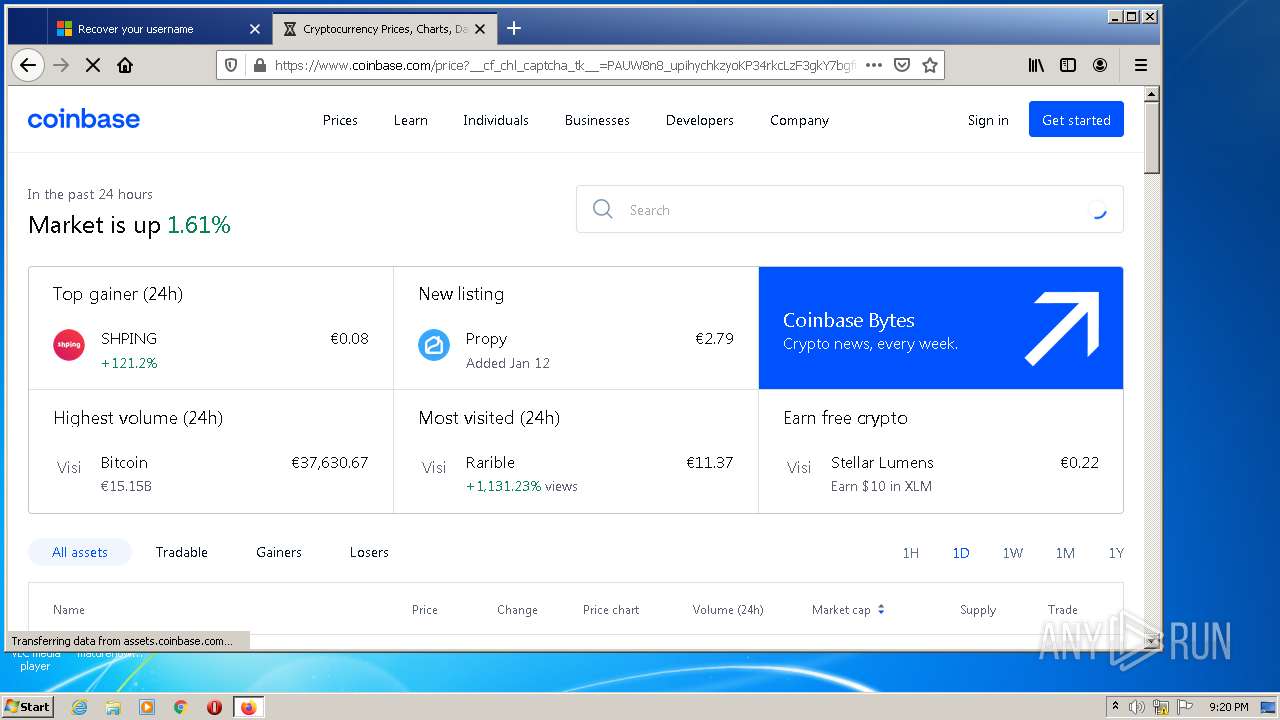Open the Learn nav menu
The height and width of the screenshot is (720, 1280).
[410, 120]
